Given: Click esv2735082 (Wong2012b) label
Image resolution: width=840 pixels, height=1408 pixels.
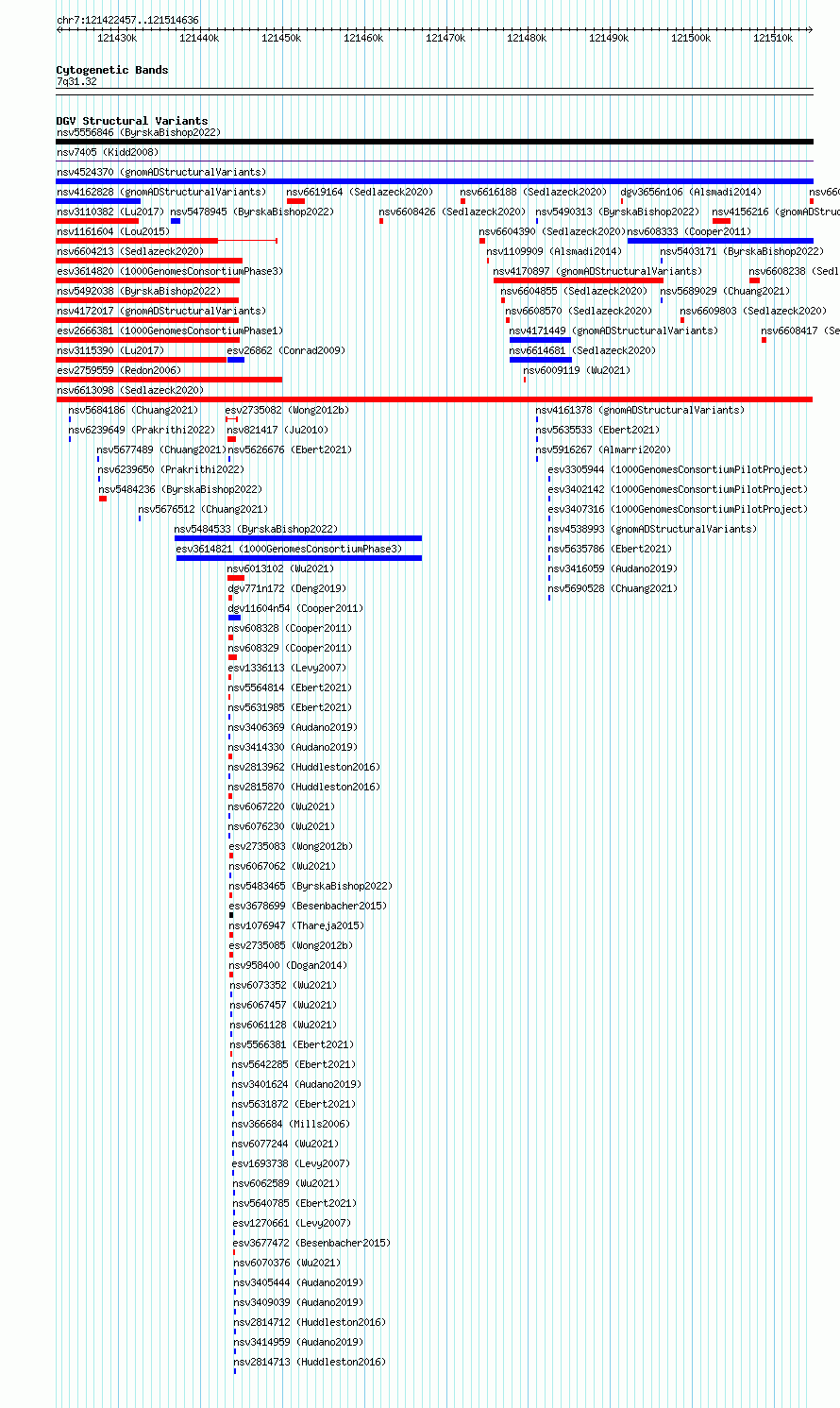Looking at the screenshot, I should pyautogui.click(x=287, y=410).
